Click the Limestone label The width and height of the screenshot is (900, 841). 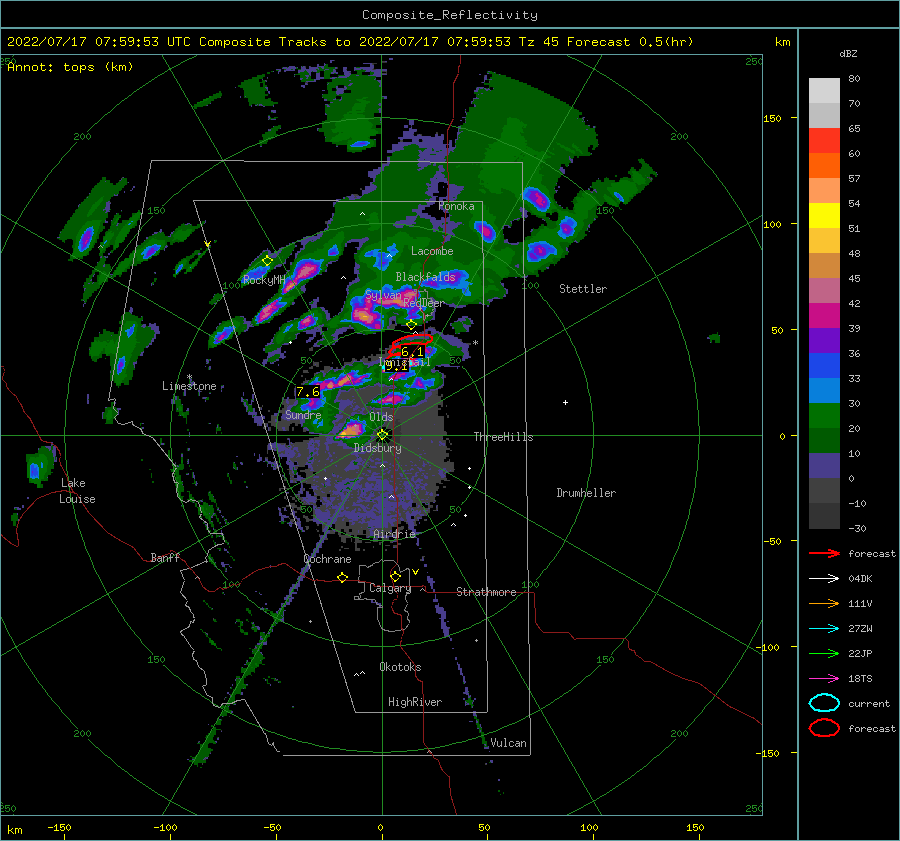[189, 386]
